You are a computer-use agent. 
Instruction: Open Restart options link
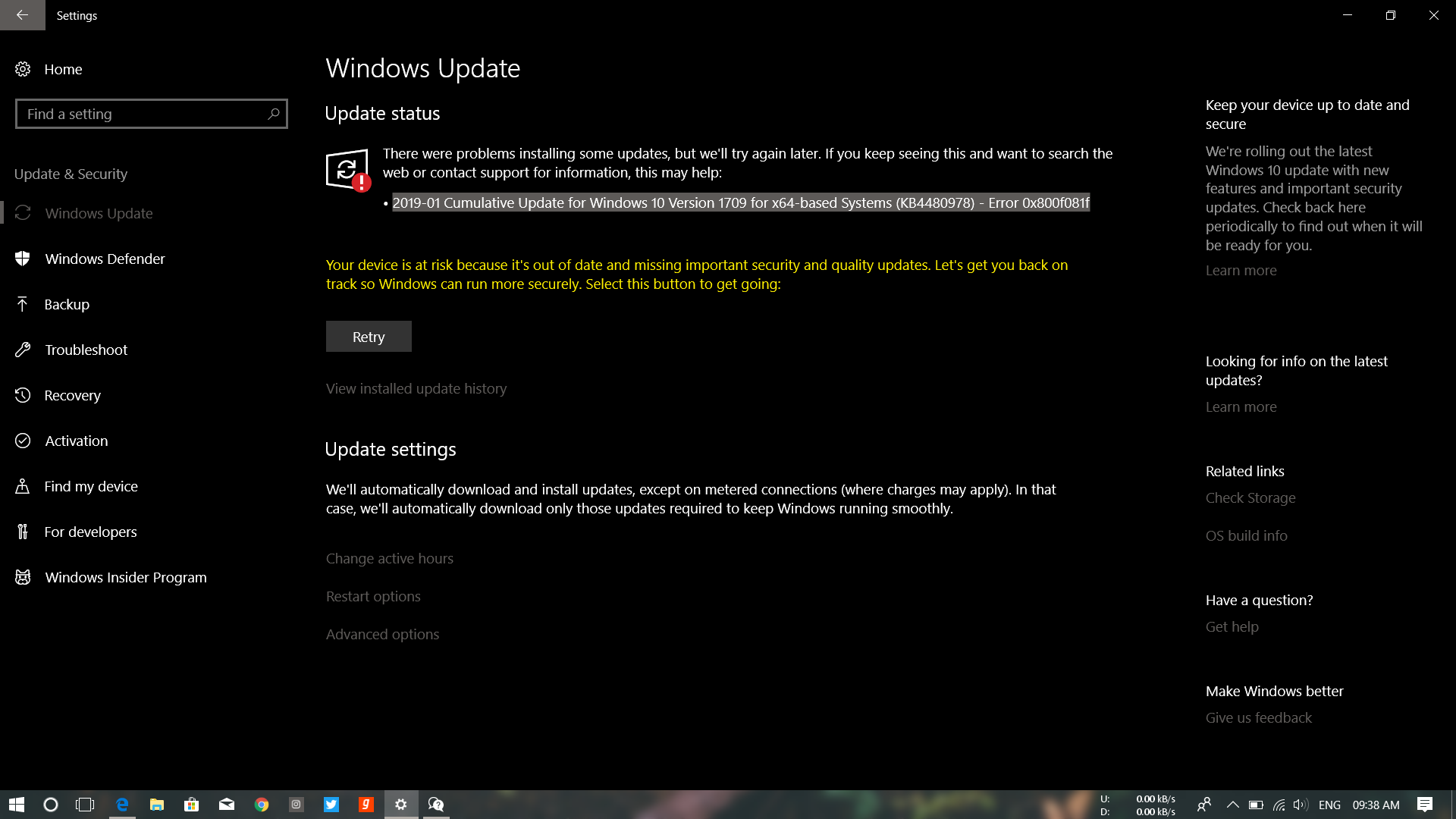(373, 596)
